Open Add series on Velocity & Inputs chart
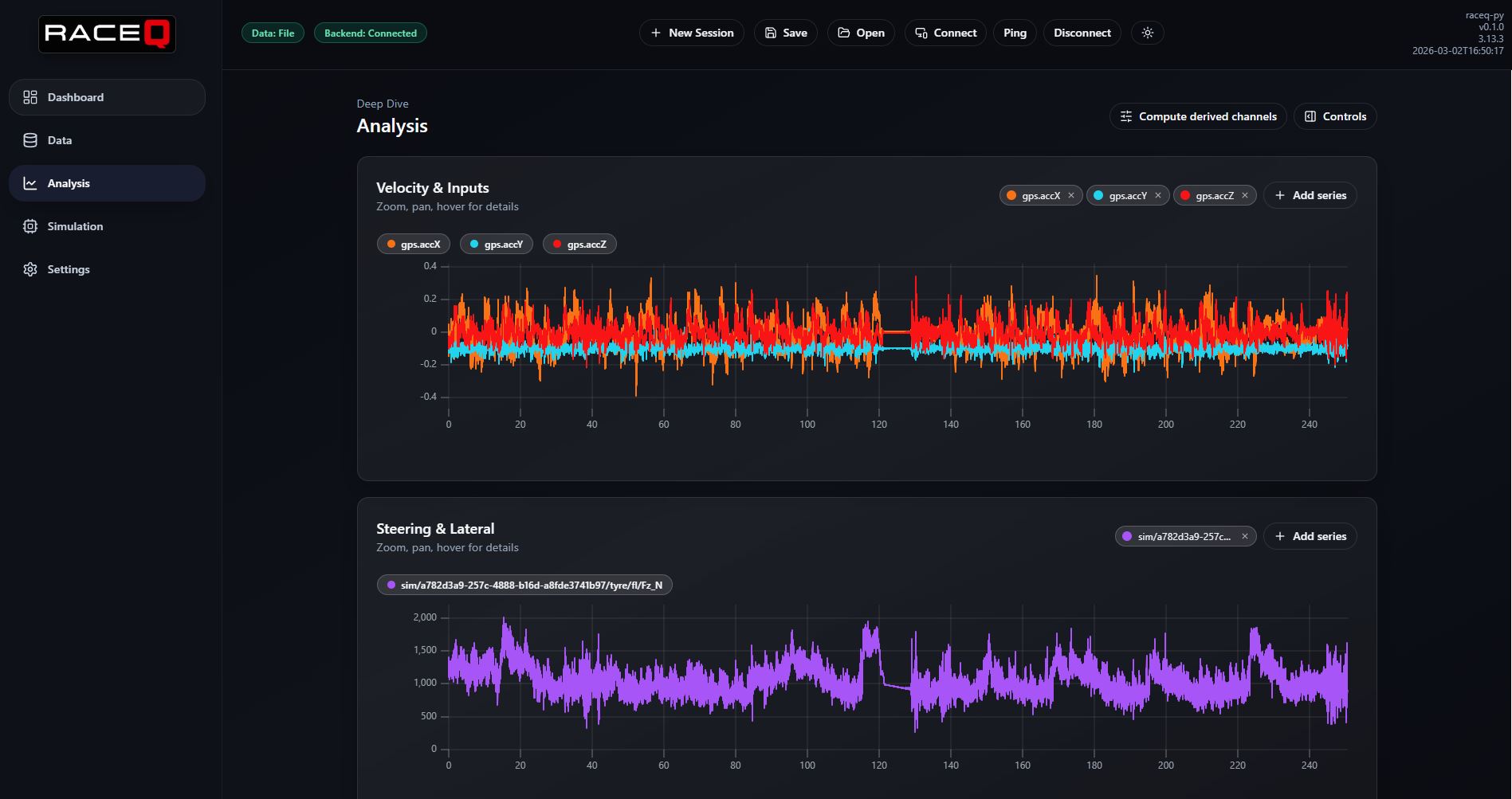1512x799 pixels. 1310,195
